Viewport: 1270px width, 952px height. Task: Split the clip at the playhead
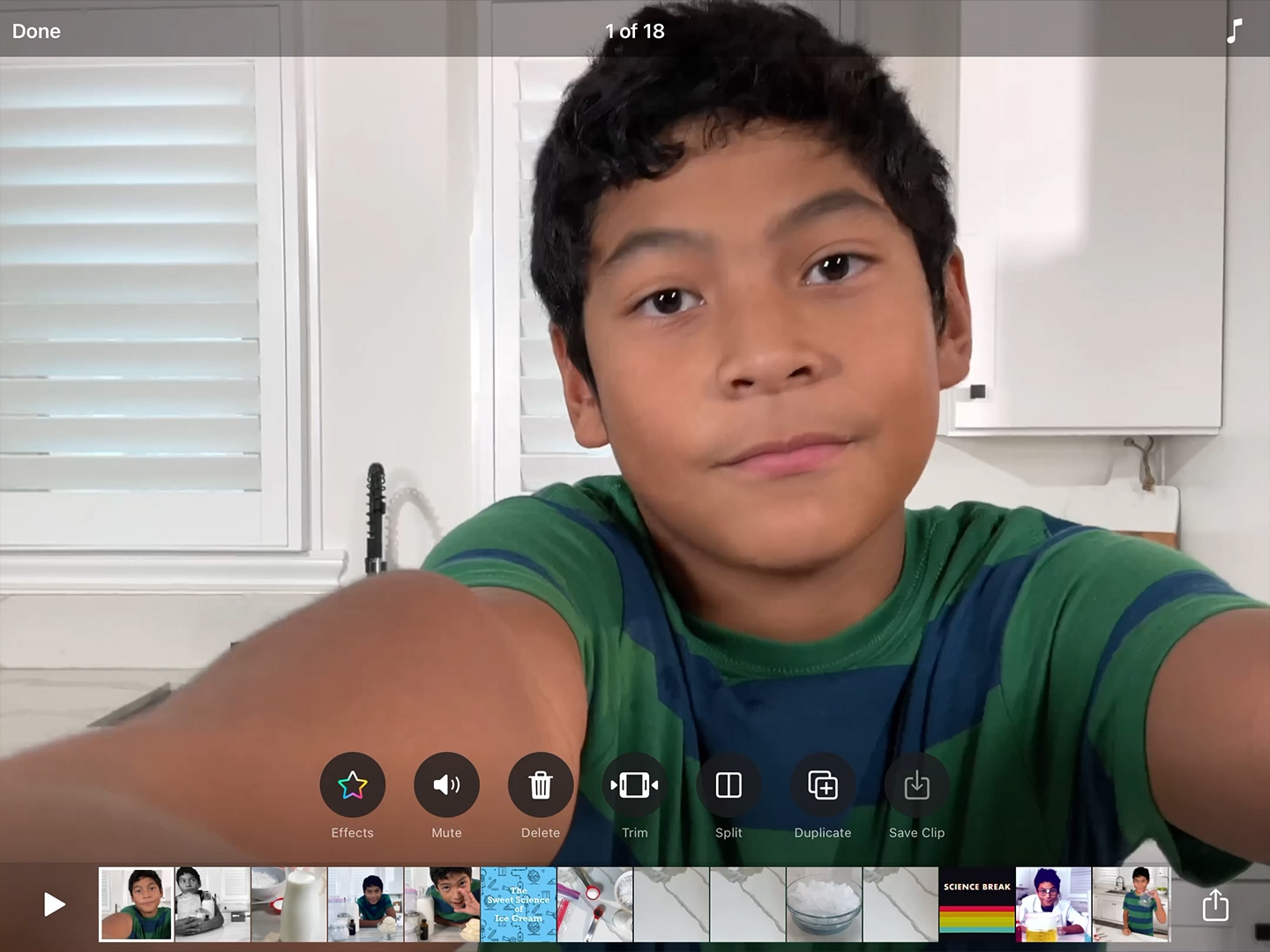[x=728, y=785]
